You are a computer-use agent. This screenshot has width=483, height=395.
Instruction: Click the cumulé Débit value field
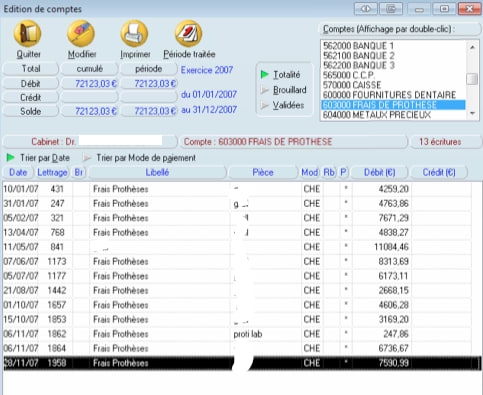pos(90,83)
